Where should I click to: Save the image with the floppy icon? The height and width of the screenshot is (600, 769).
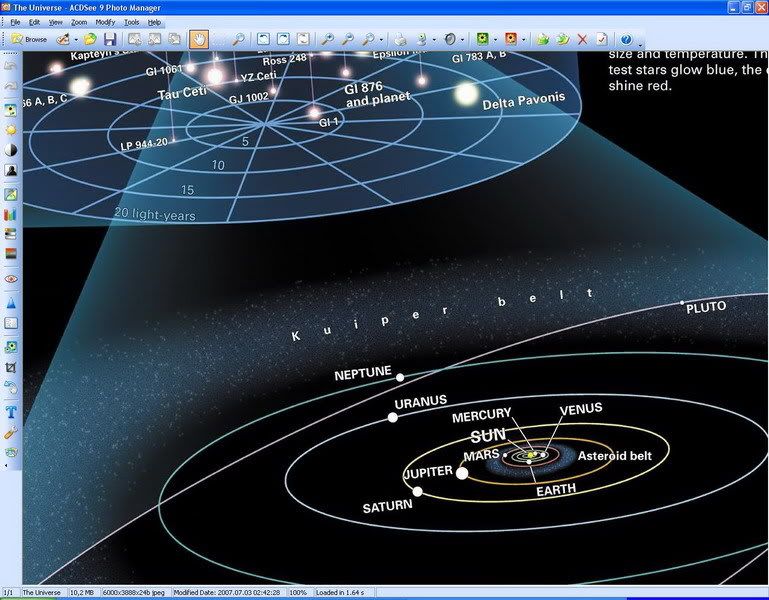click(110, 39)
